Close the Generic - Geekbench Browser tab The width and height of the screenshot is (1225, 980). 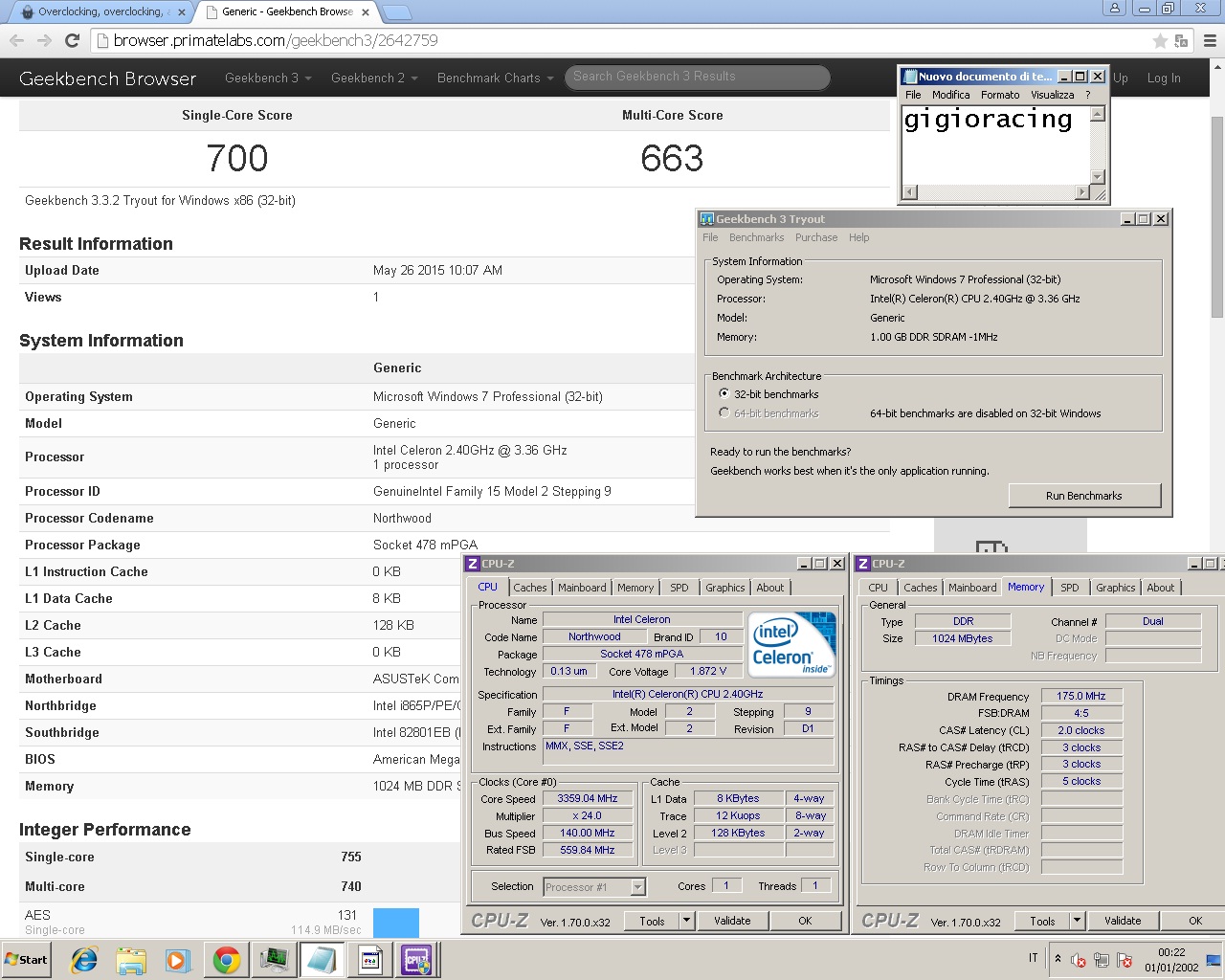366,12
